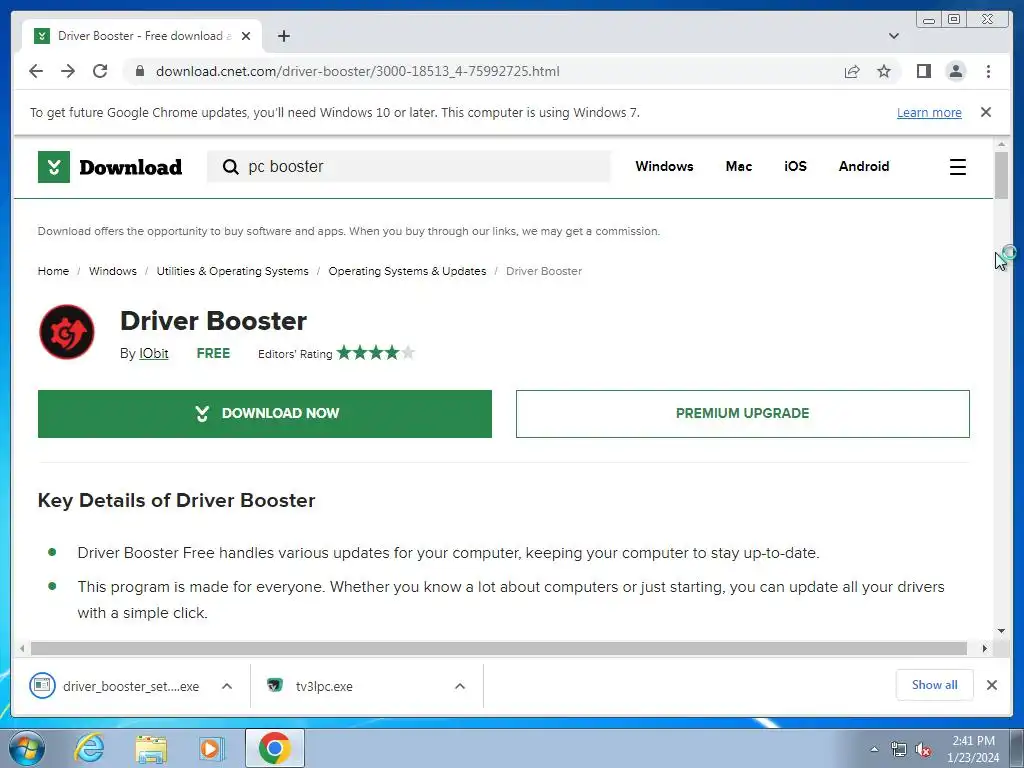Screen dimensions: 1024x768
Task: Open the Android navigation item
Action: click(x=863, y=167)
